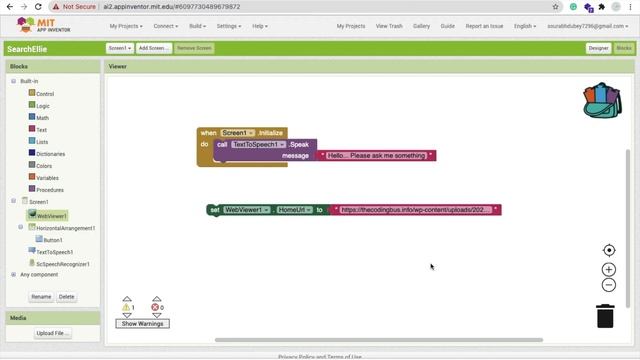Open the Screen1 screen selector dropdown
The height and width of the screenshot is (360, 640).
[120, 48]
